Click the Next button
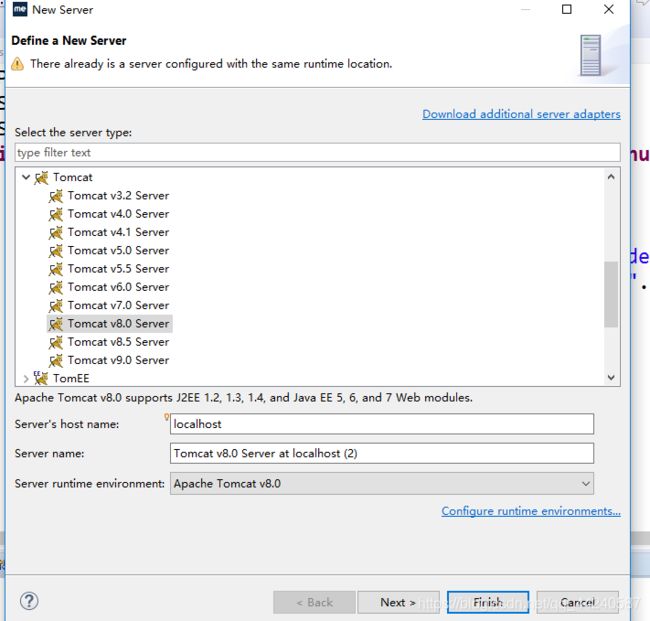650x621 pixels. [x=398, y=602]
